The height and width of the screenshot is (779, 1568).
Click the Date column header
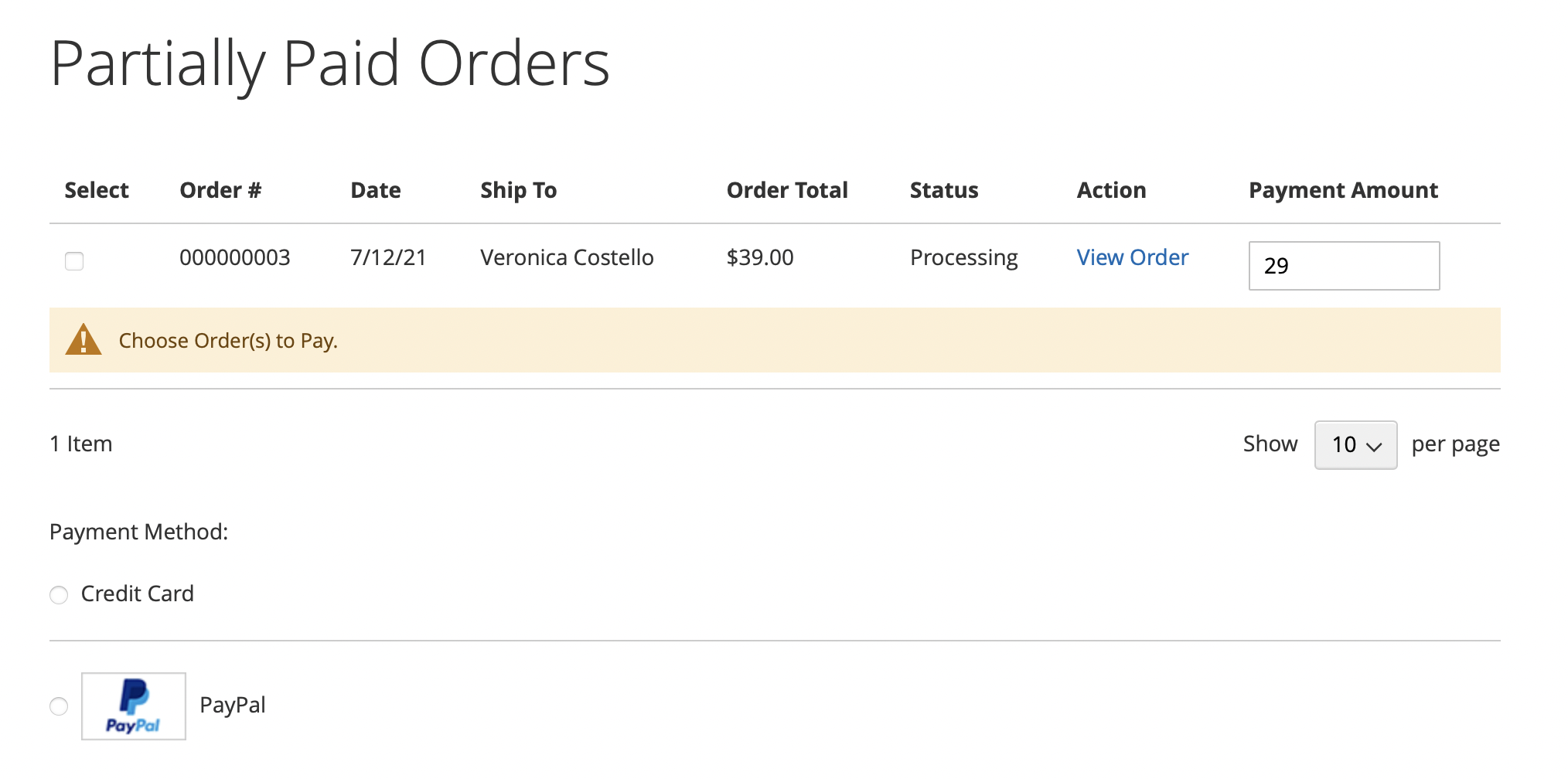[x=376, y=190]
